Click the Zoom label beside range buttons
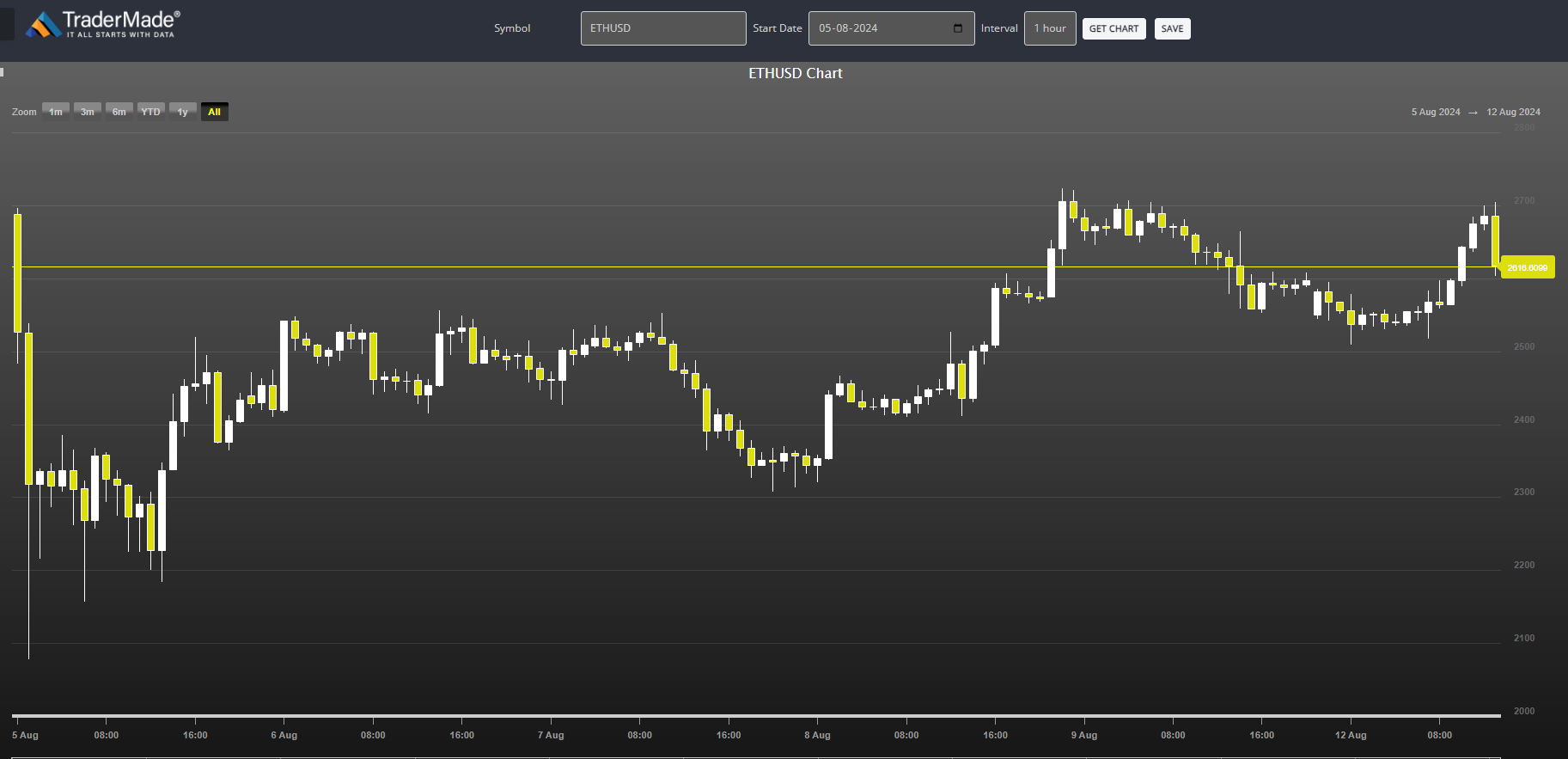1568x759 pixels. pos(24,112)
